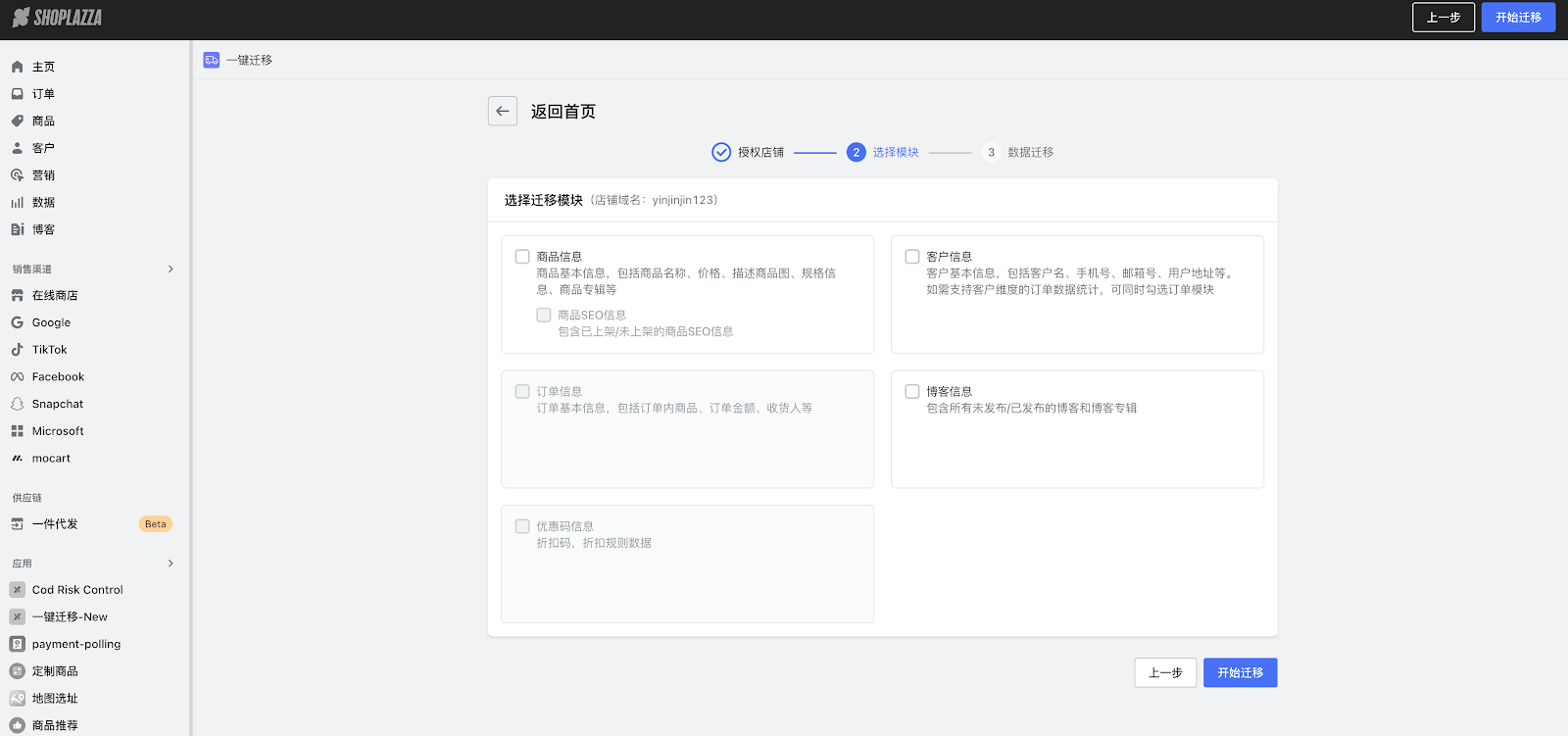Open the Facebook sales channel
The image size is (1568, 736).
[x=58, y=377]
